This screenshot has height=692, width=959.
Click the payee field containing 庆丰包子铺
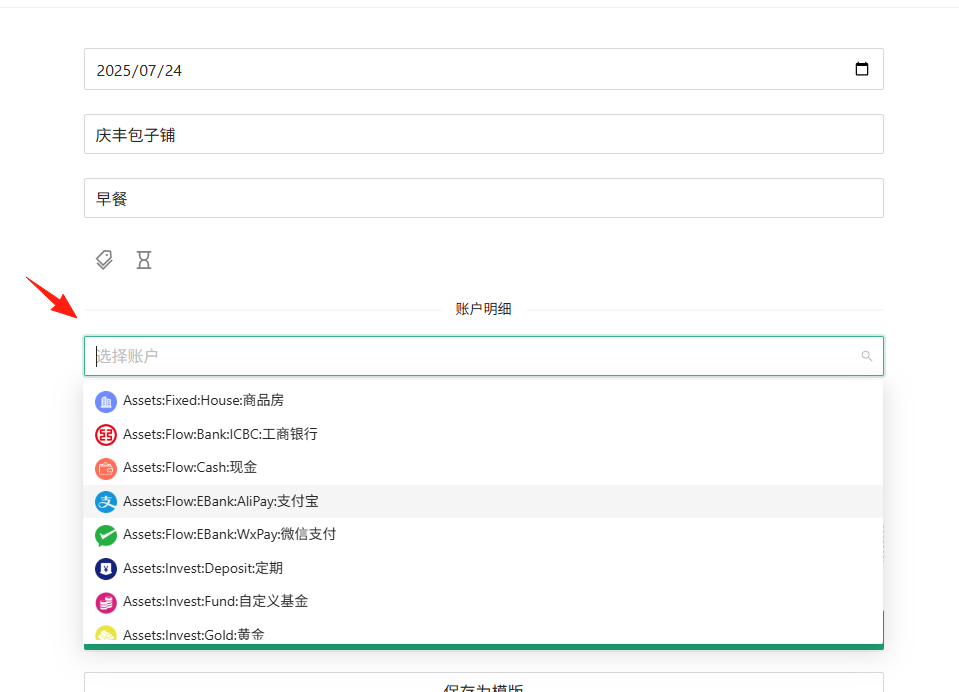tap(484, 134)
